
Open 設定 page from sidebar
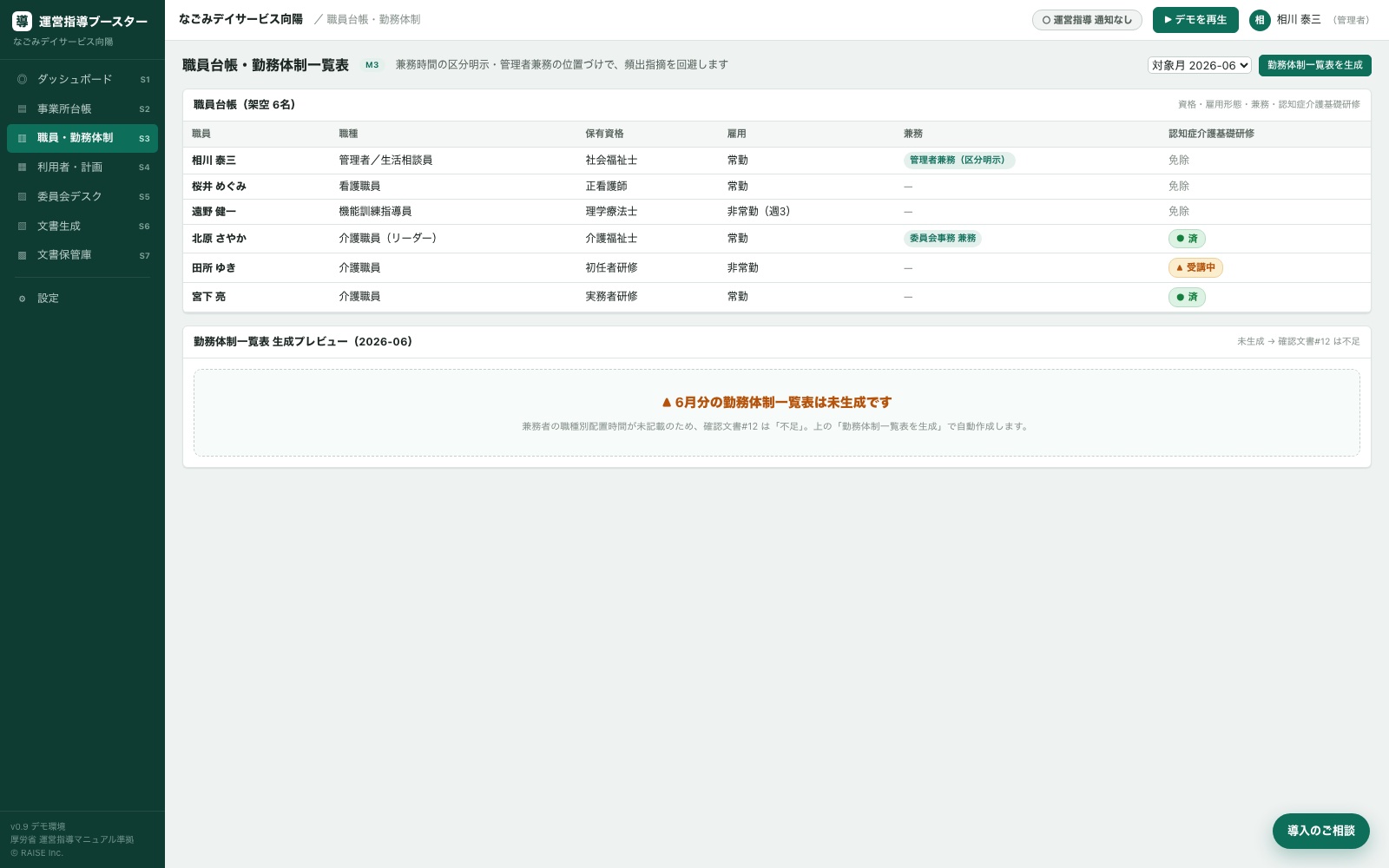tap(82, 299)
